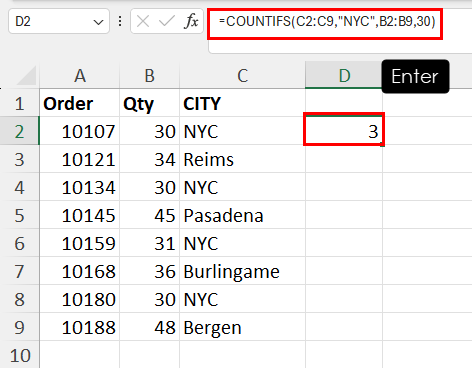The height and width of the screenshot is (368, 472).
Task: Click the three-dot handle beside the Name Box
Action: (x=120, y=22)
